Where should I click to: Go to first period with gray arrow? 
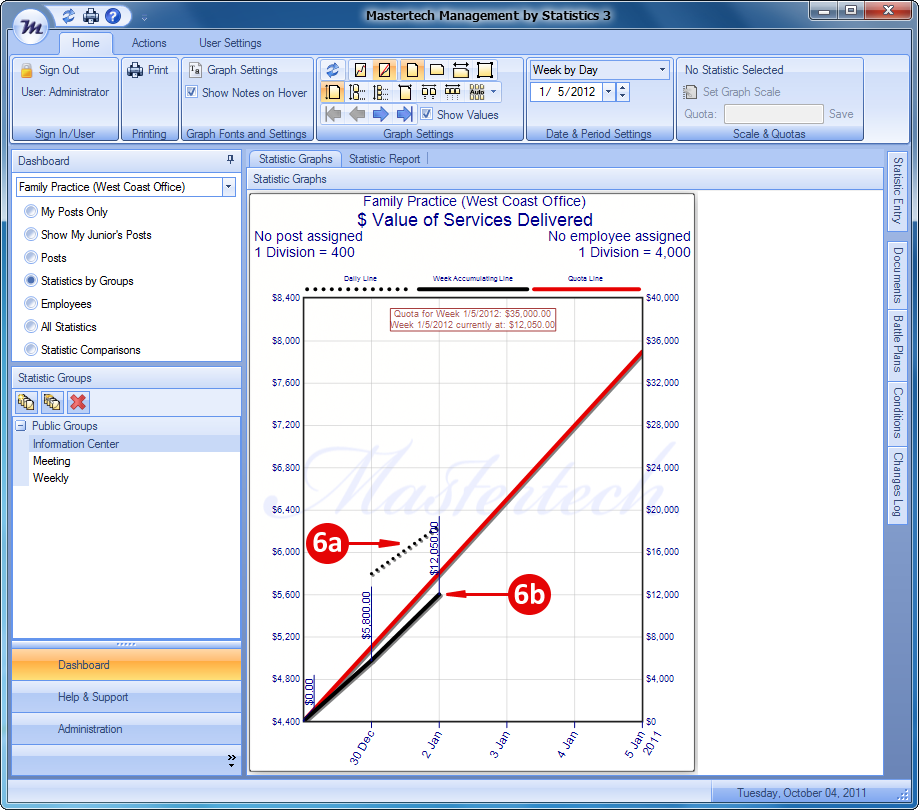click(333, 114)
